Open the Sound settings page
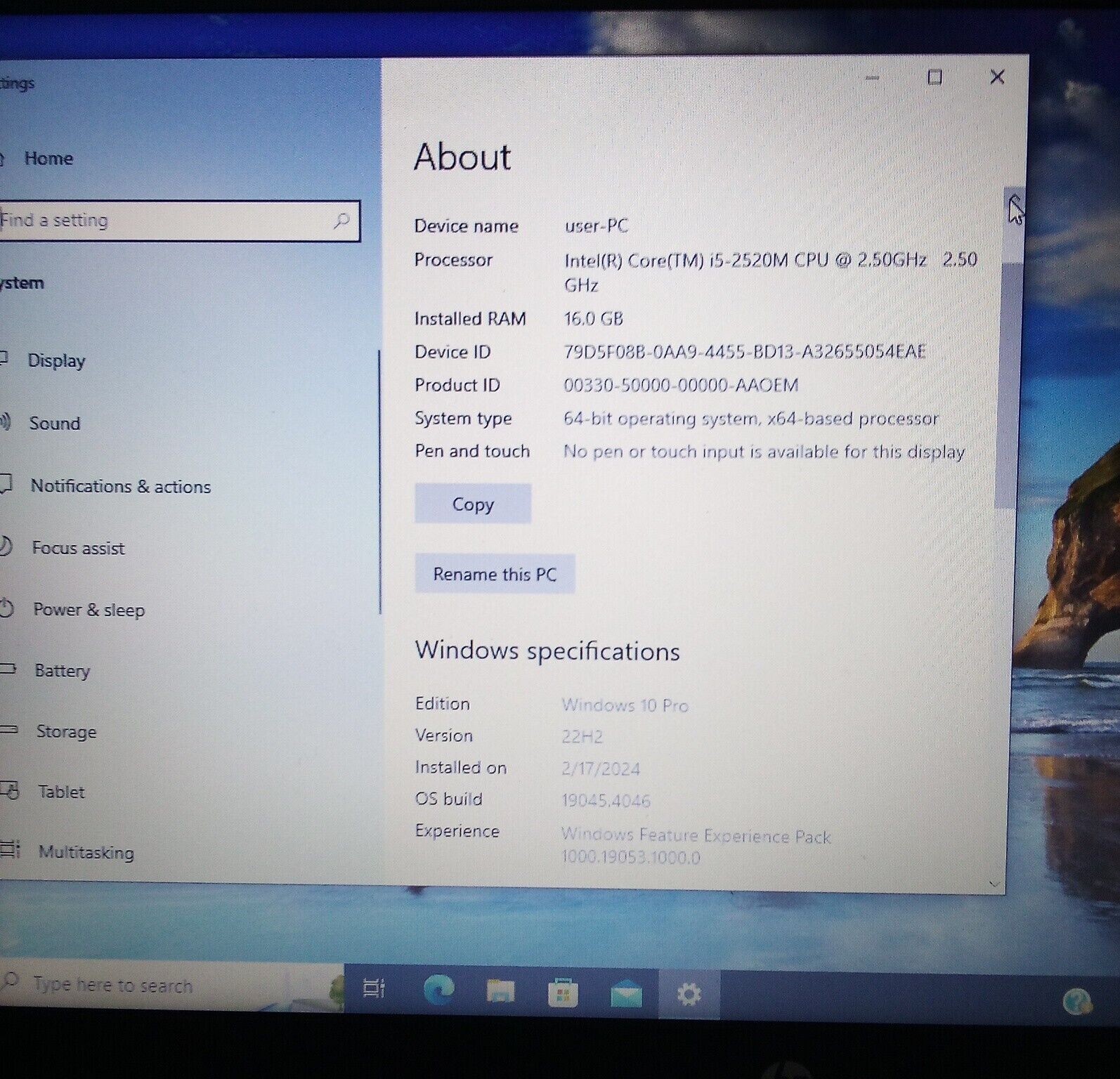Screen dimensions: 1120x1079 click(x=55, y=423)
